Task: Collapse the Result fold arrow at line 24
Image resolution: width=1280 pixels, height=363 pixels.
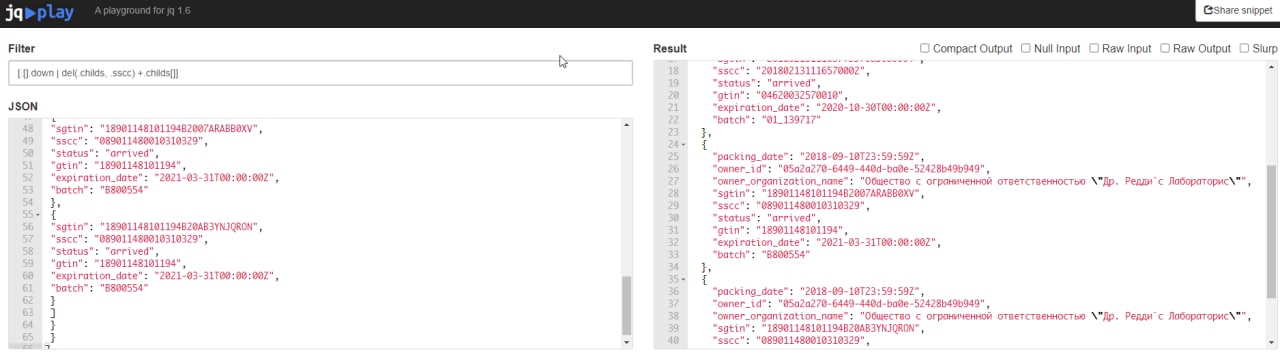Action: [682, 144]
